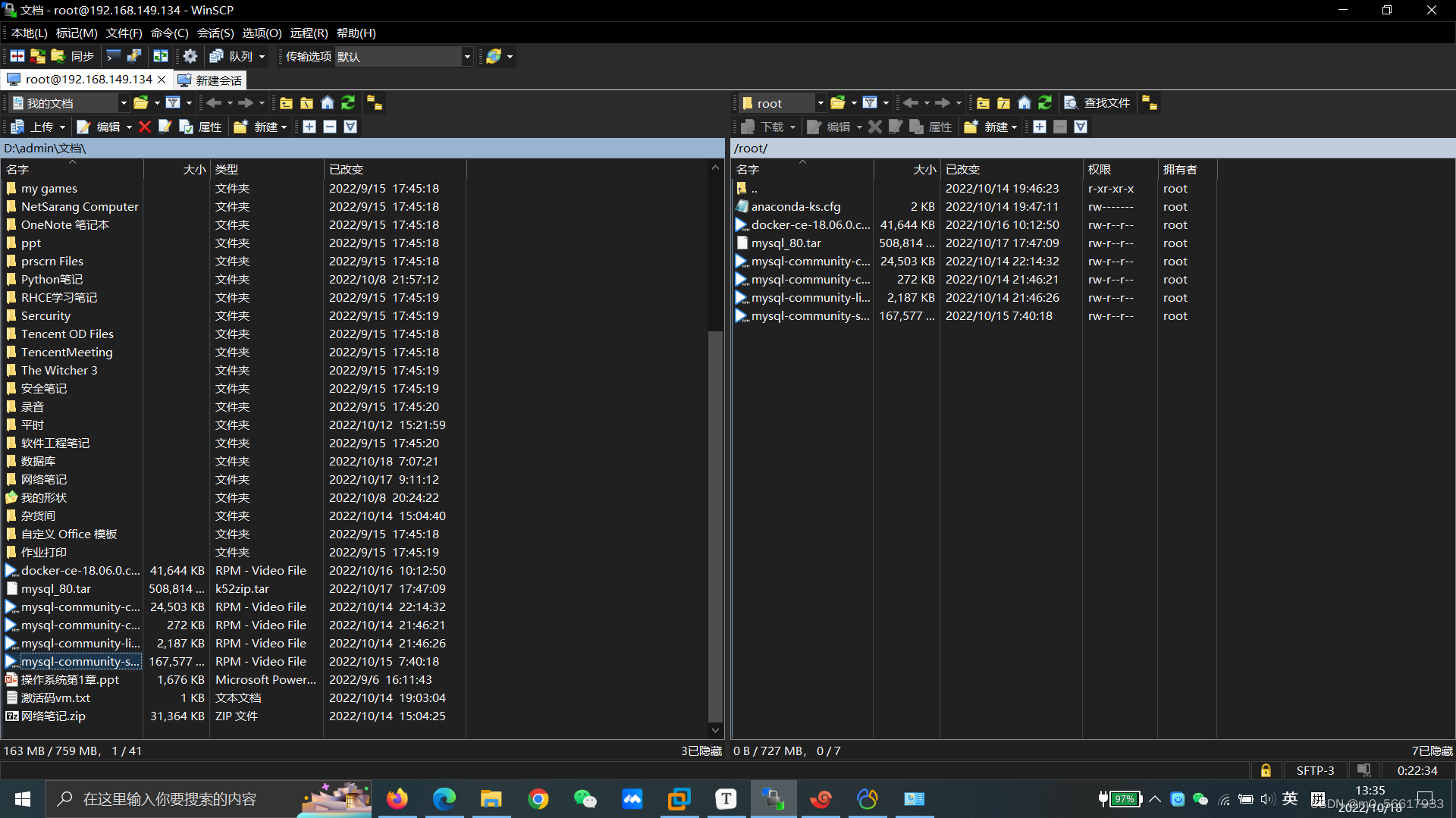1456x818 pixels.
Task: Click the local panel open directory icon
Action: 141,103
